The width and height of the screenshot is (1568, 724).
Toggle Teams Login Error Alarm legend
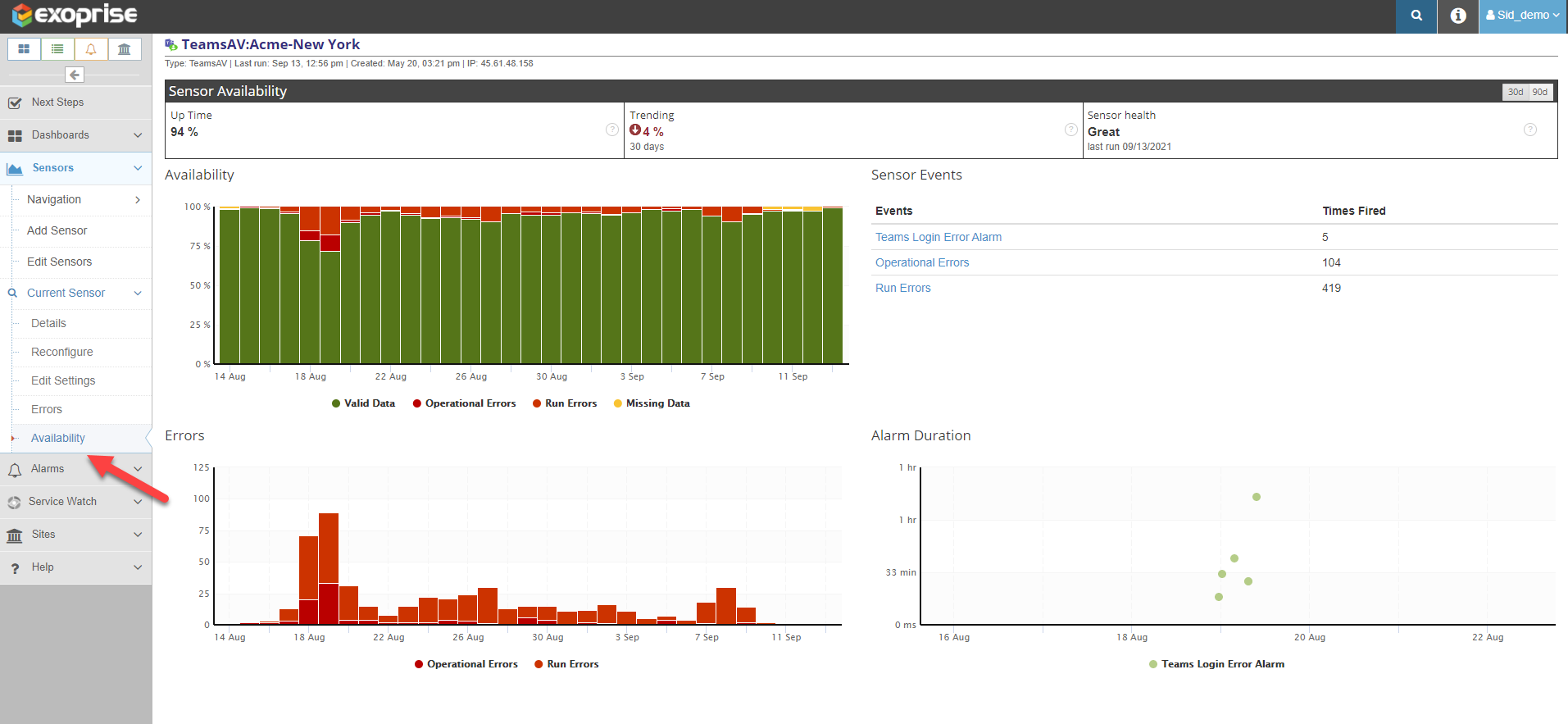pyautogui.click(x=1216, y=664)
